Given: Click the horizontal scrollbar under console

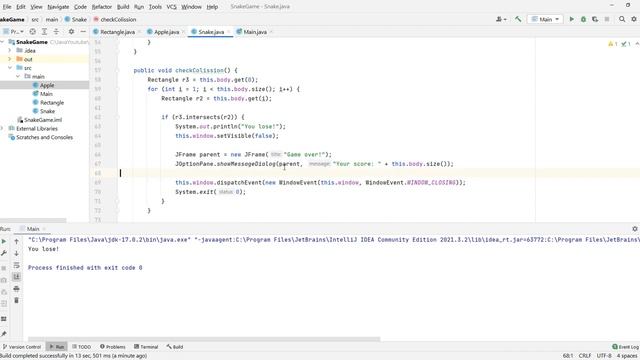Looking at the screenshot, I should point(204,339).
